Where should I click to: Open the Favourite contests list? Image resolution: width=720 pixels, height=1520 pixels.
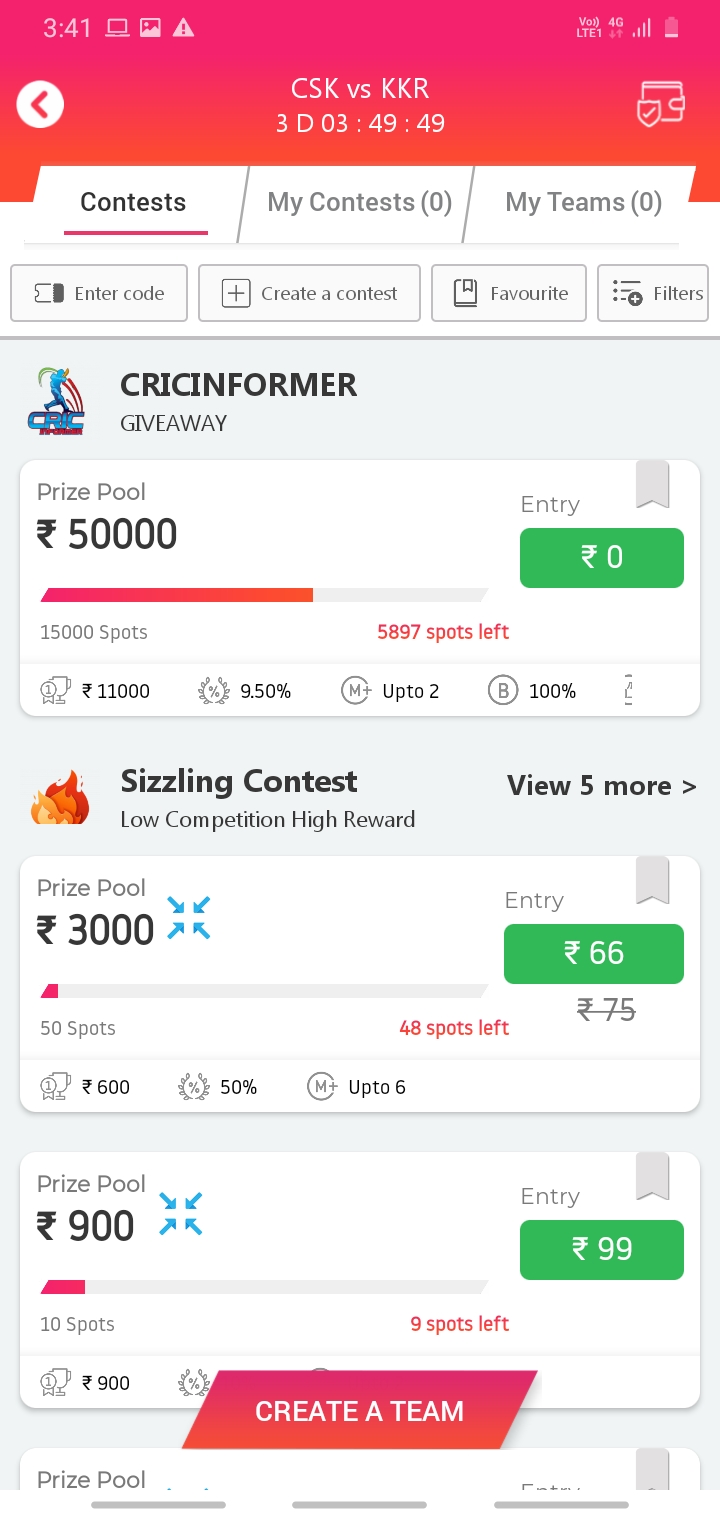click(x=509, y=293)
